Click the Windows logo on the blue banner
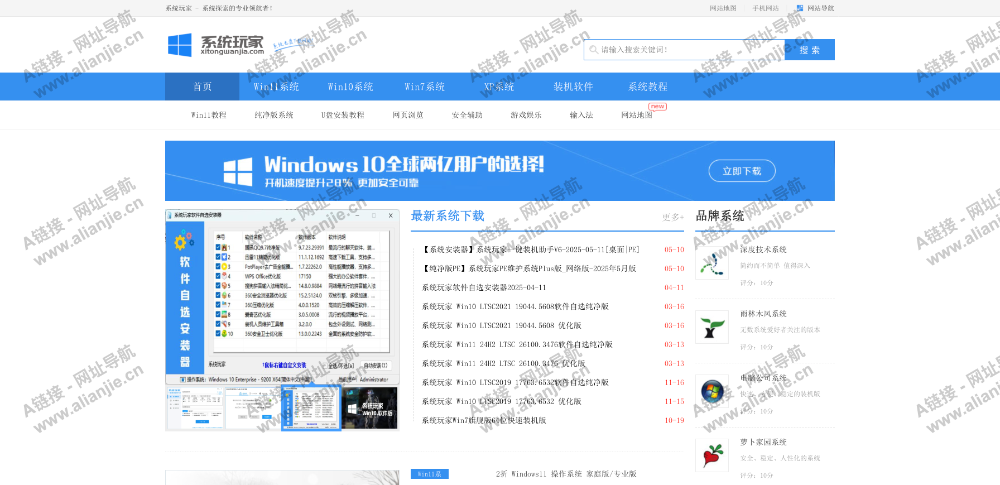 (x=237, y=172)
